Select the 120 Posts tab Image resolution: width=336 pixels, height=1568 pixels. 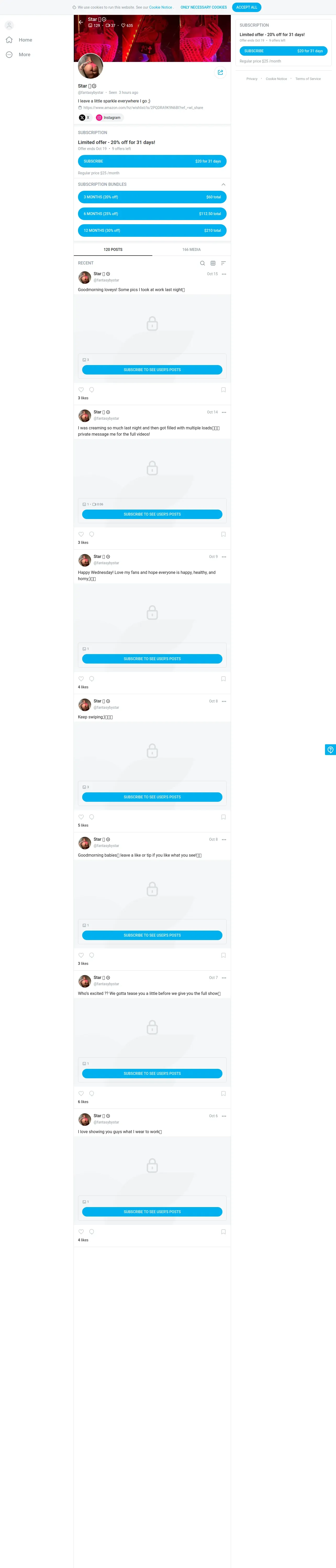coord(113,250)
